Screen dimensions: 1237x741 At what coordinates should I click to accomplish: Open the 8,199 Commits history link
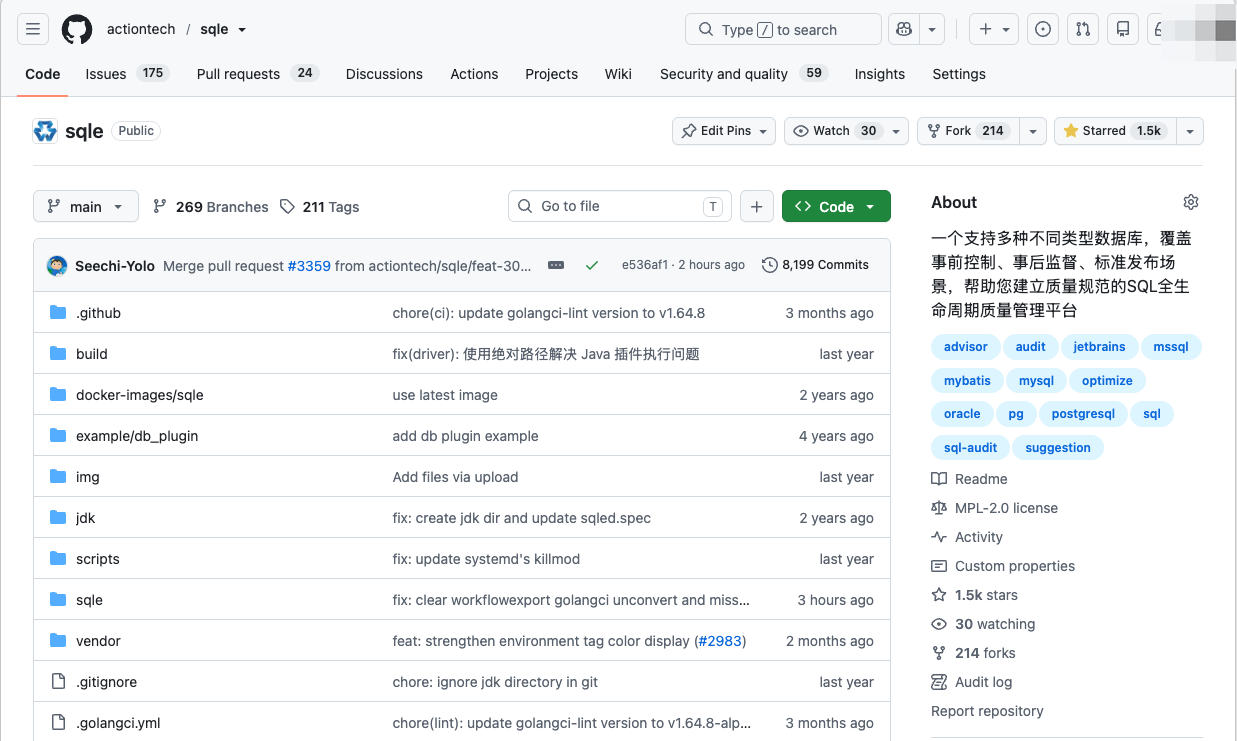[815, 265]
